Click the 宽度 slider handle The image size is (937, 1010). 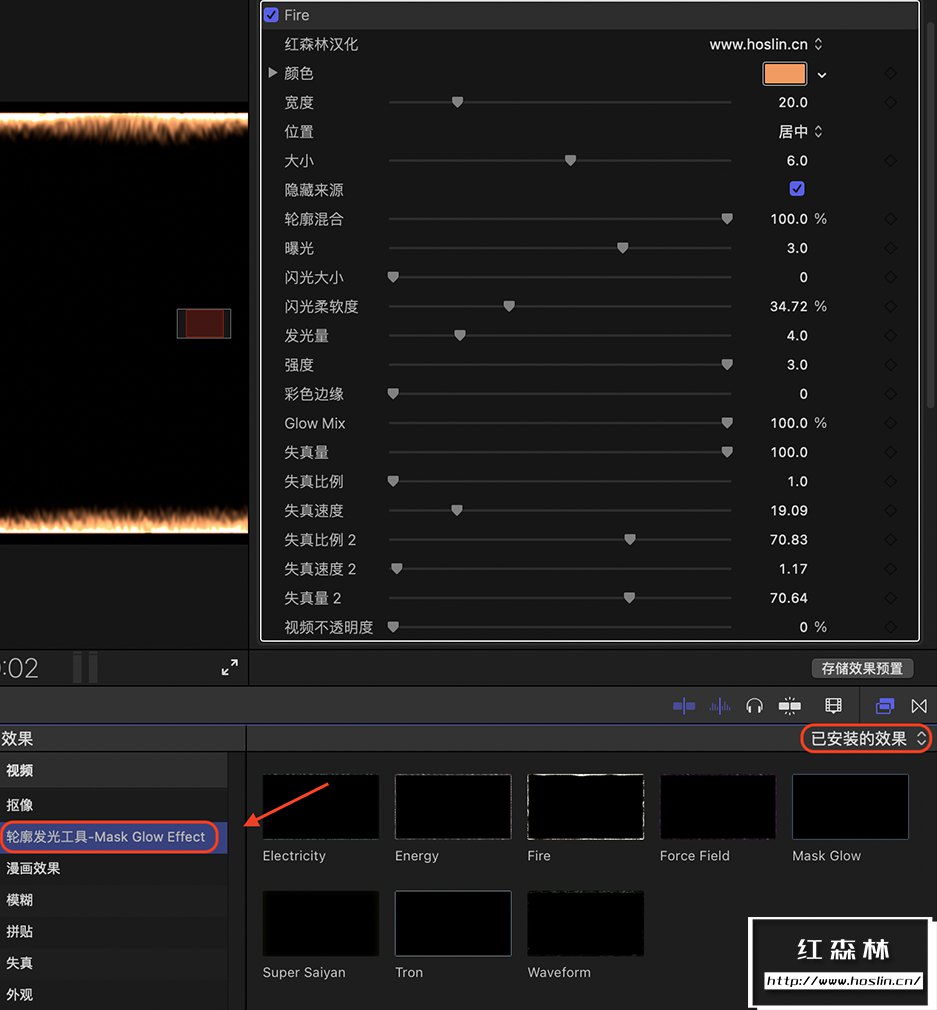tap(457, 102)
